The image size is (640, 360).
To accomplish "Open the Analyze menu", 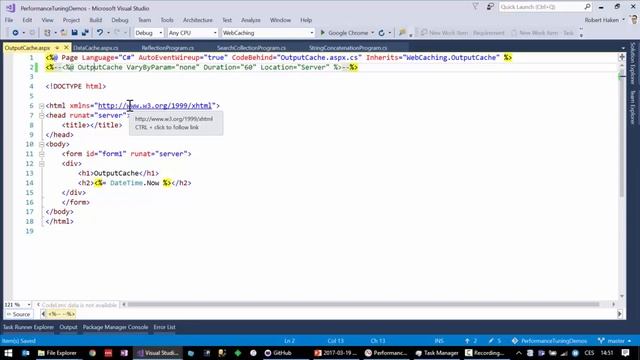I will 251,20.
